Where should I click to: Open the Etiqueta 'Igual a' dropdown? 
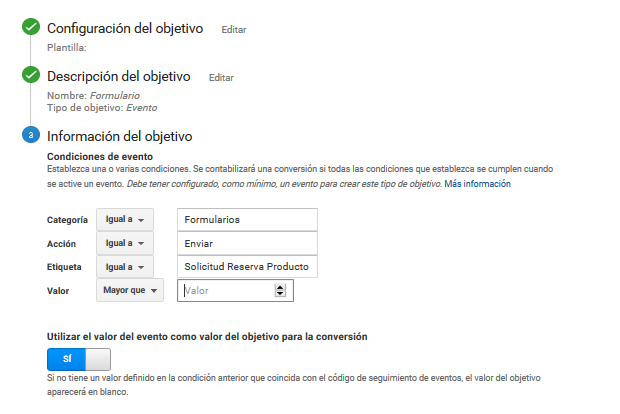pyautogui.click(x=125, y=267)
